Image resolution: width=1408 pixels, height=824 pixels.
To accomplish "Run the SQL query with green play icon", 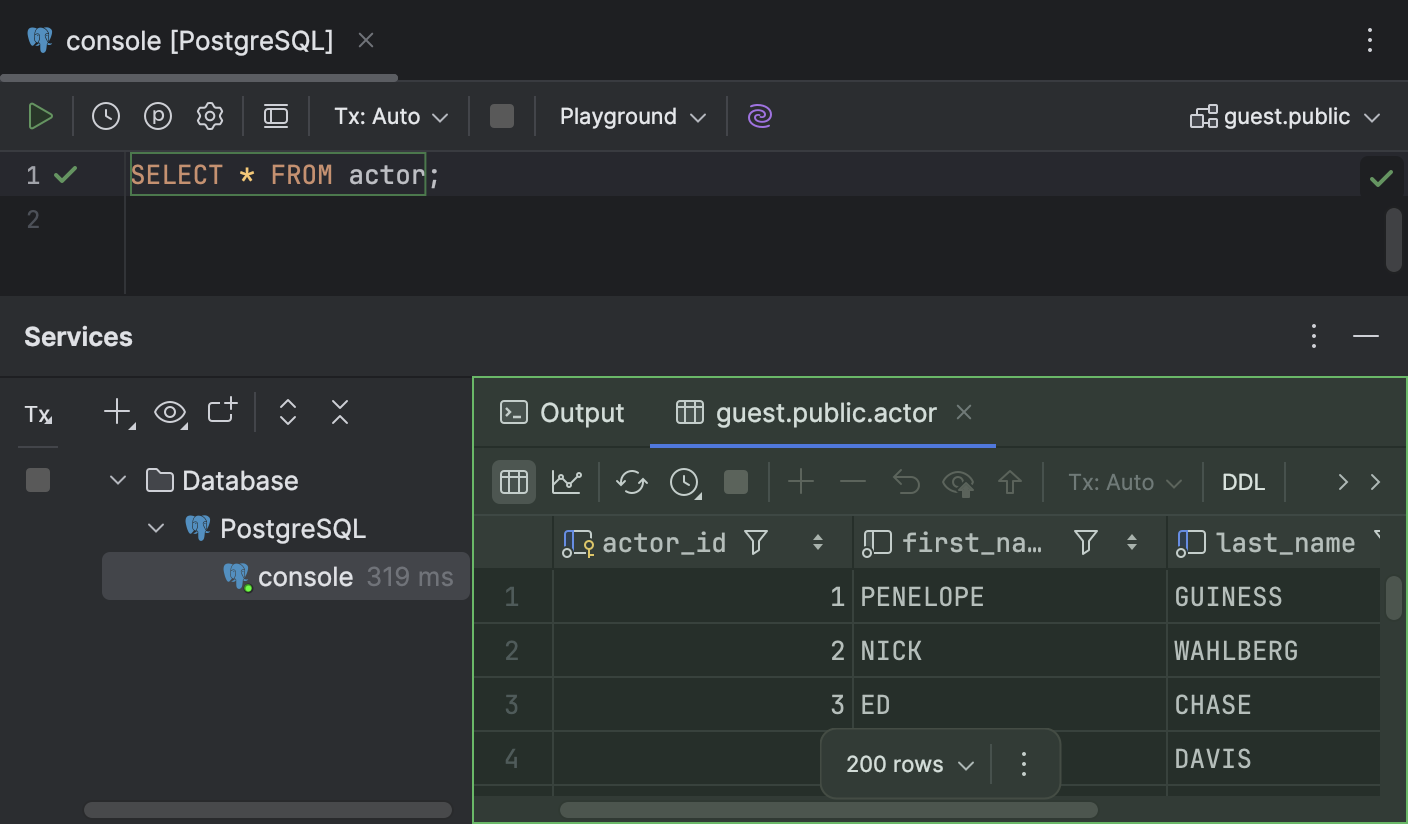I will (41, 115).
